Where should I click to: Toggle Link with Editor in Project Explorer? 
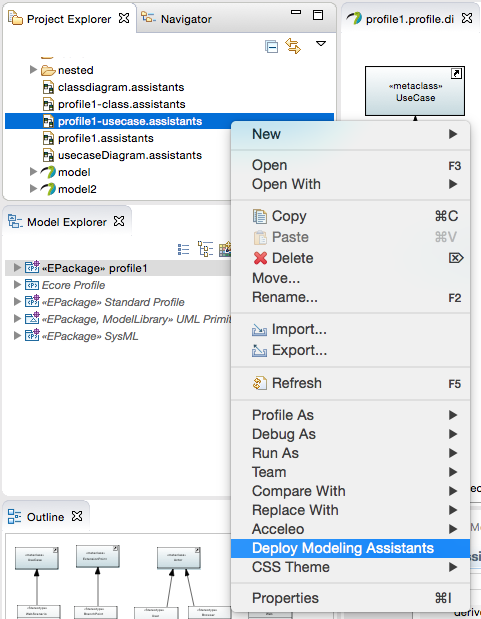click(x=293, y=46)
